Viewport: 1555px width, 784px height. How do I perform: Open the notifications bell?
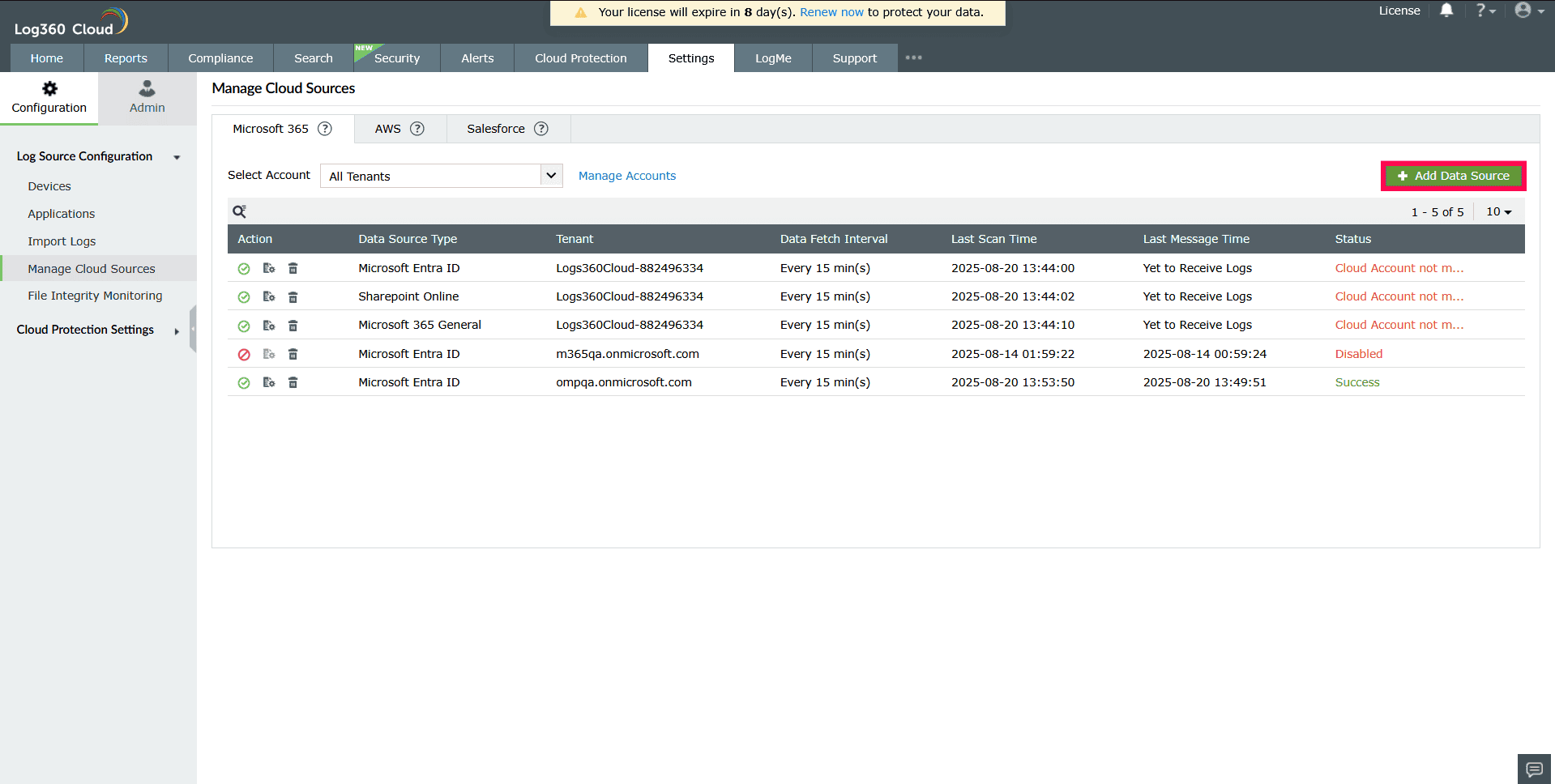(x=1446, y=11)
